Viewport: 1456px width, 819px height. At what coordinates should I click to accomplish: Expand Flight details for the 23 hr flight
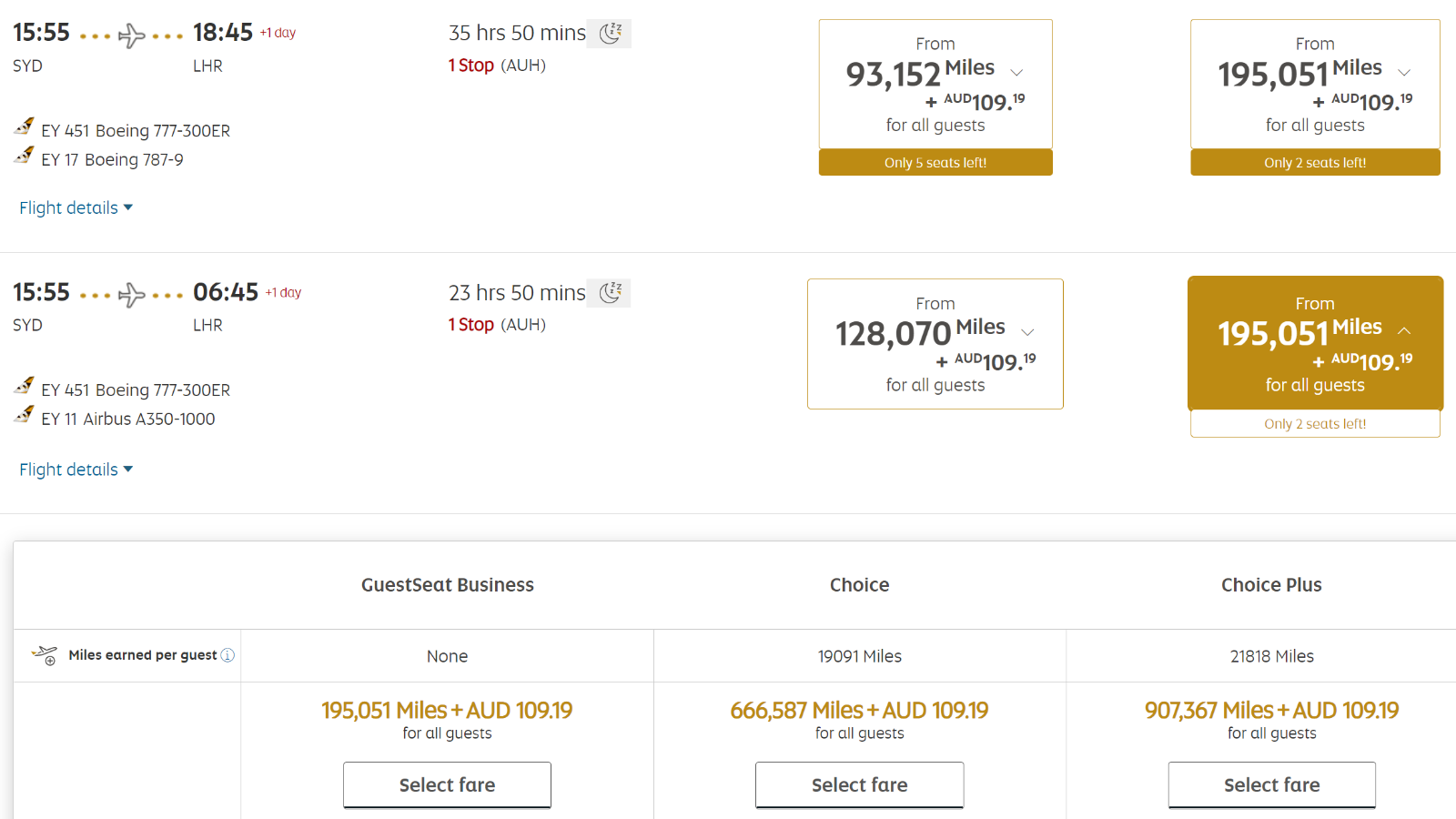[x=76, y=470]
